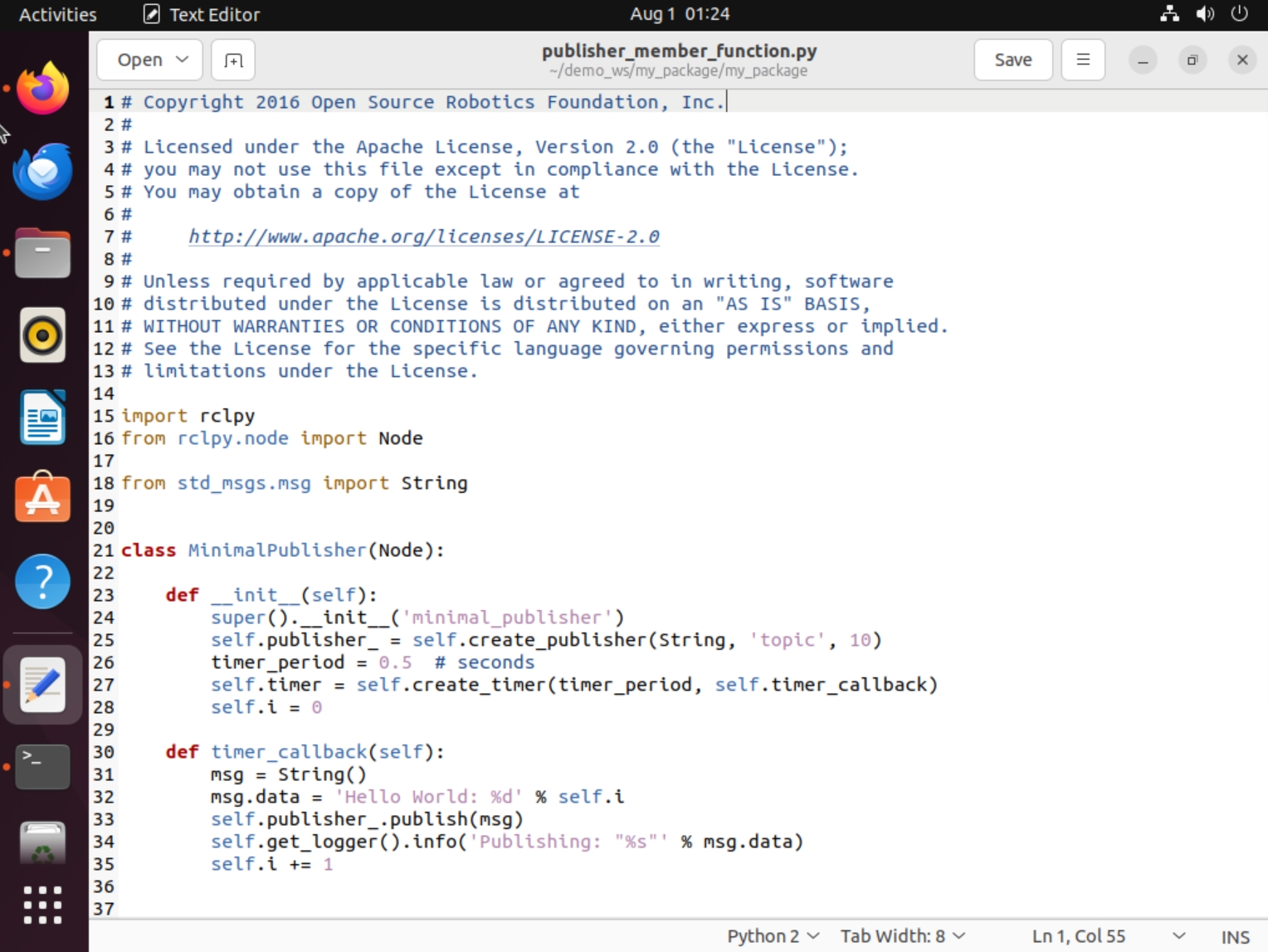
Task: Open the hamburger menu
Action: click(x=1082, y=59)
